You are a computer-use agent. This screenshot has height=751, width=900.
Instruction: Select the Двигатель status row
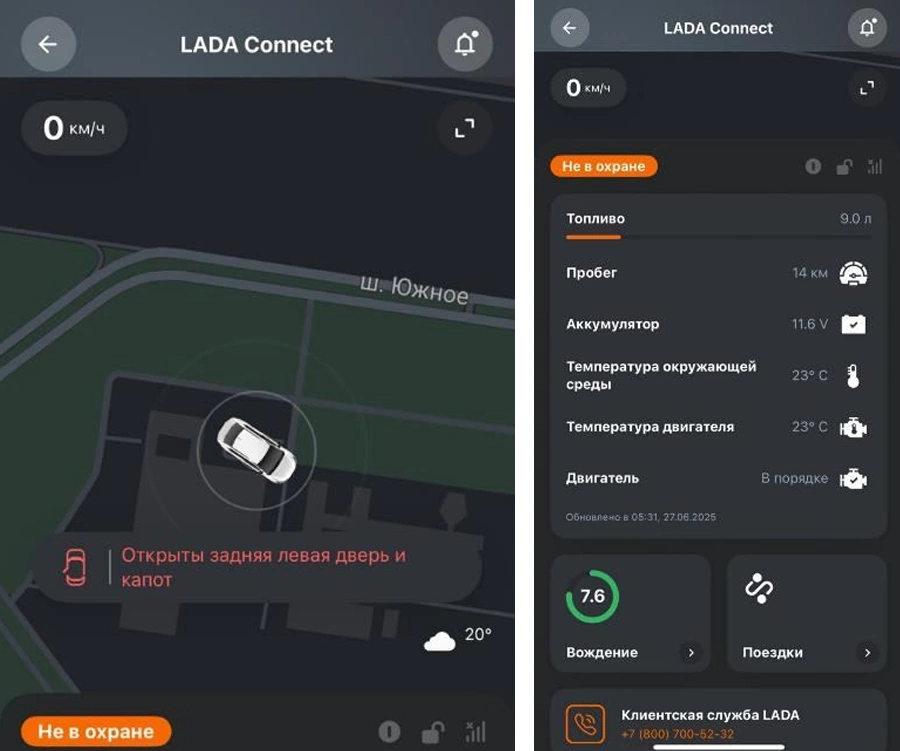click(x=719, y=479)
